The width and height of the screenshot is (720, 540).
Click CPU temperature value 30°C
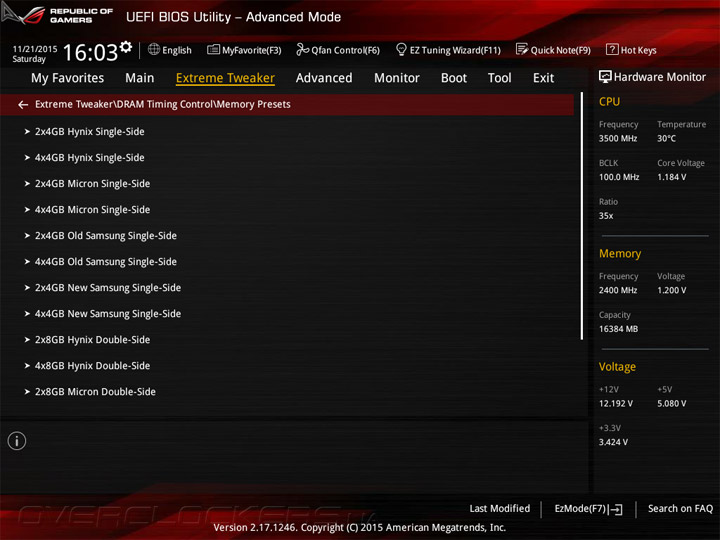(666, 139)
